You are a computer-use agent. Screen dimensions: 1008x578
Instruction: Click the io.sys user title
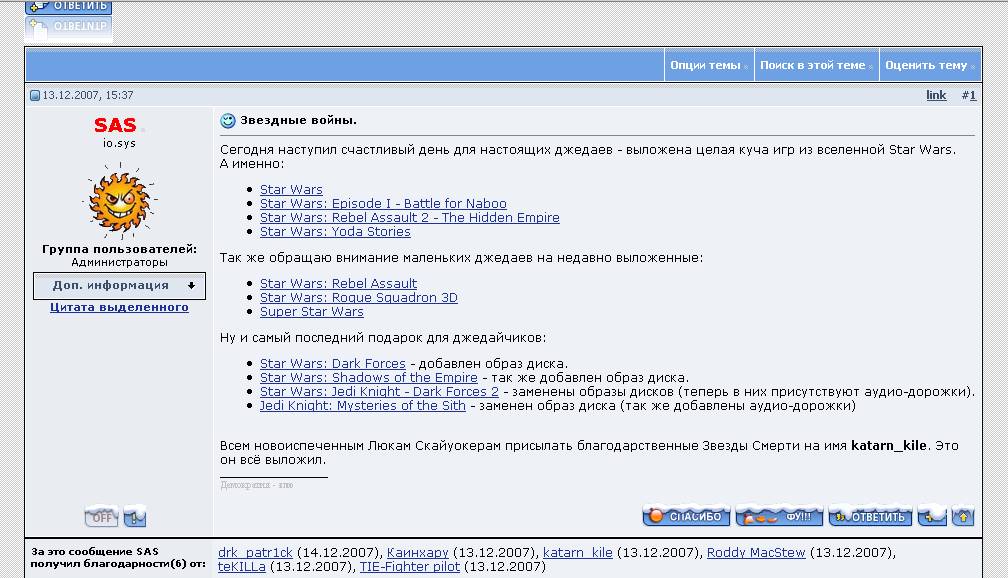pos(120,143)
